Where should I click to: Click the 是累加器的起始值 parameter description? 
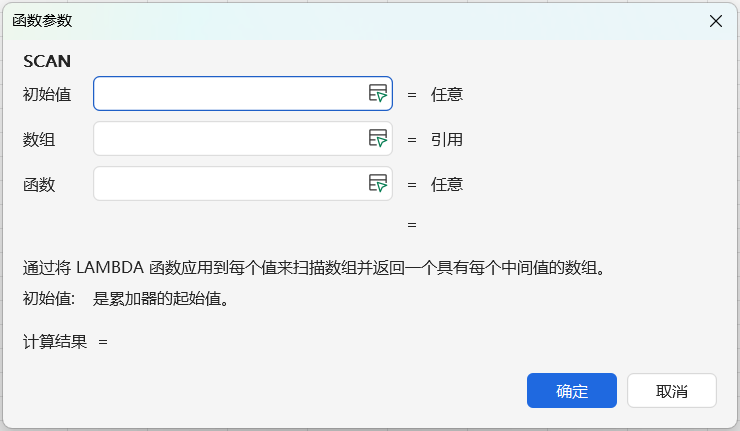(x=167, y=298)
